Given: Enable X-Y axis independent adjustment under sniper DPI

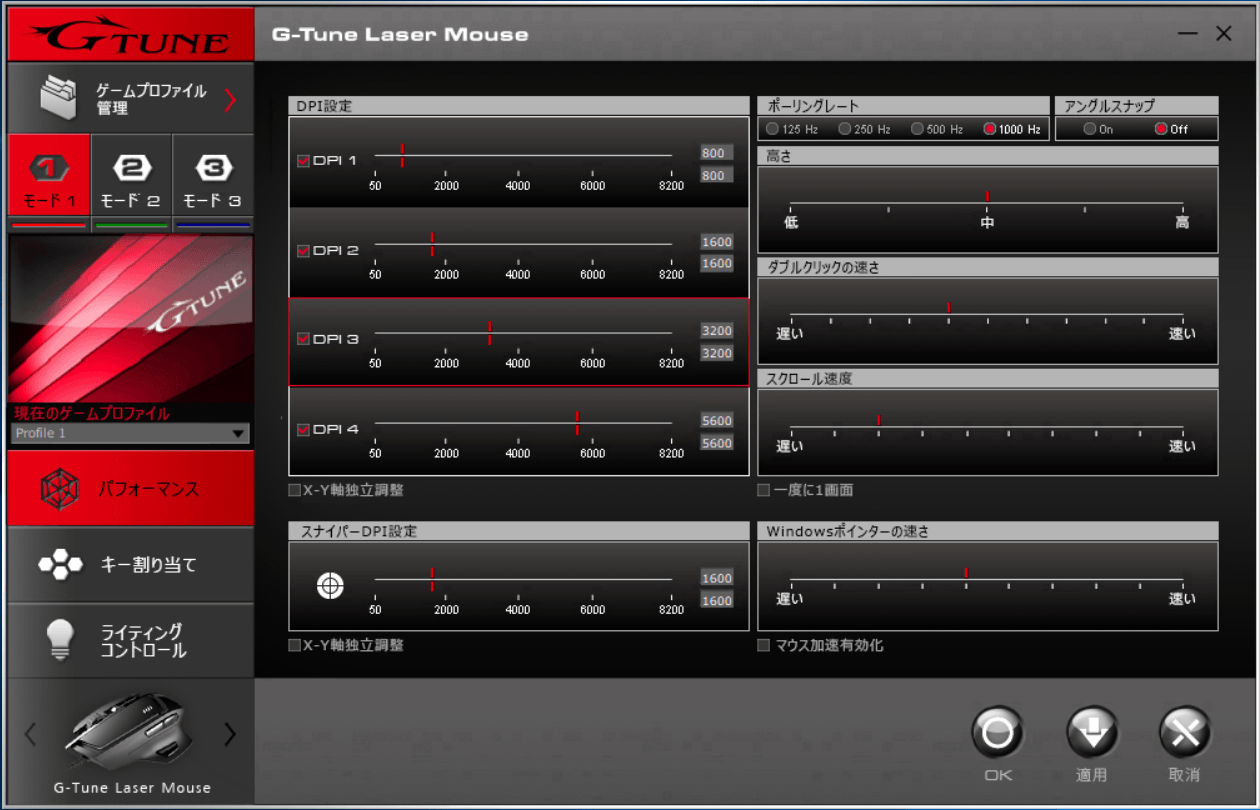Looking at the screenshot, I should coord(294,645).
